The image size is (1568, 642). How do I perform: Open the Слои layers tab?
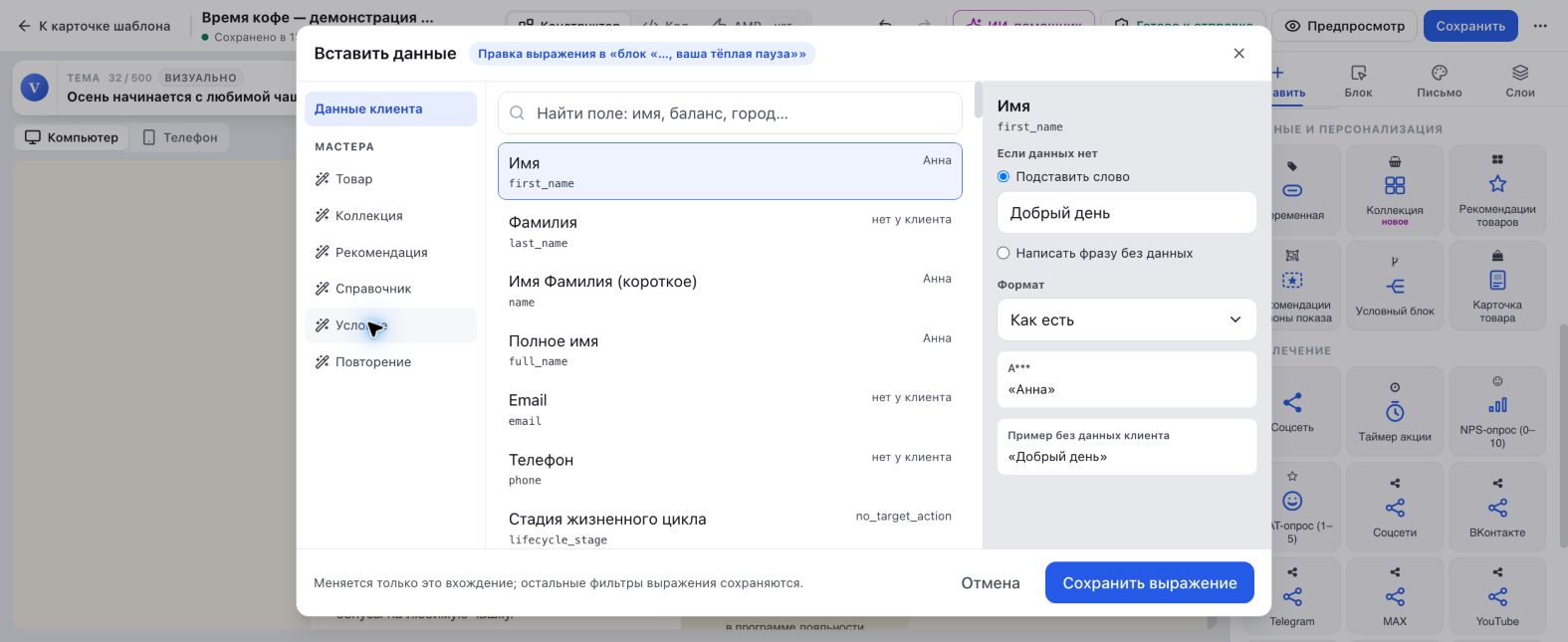click(x=1519, y=82)
